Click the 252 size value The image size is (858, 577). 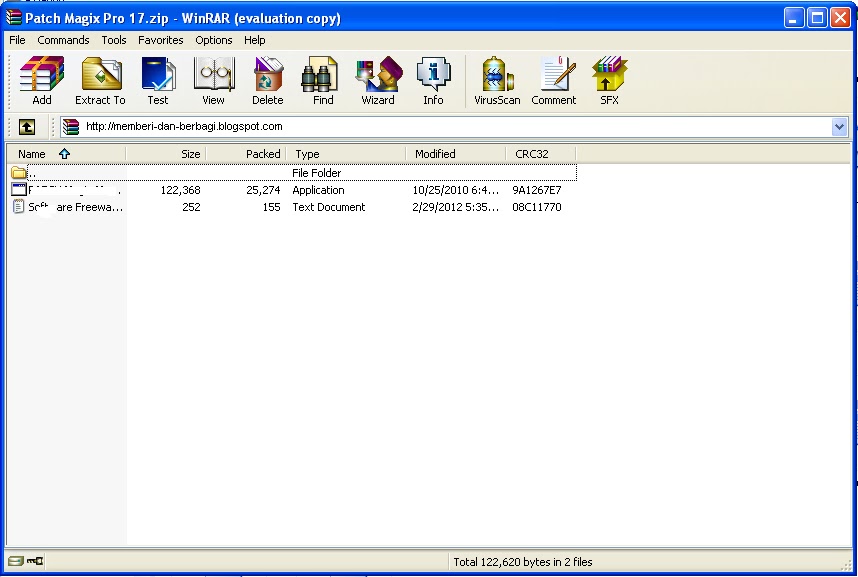(191, 207)
